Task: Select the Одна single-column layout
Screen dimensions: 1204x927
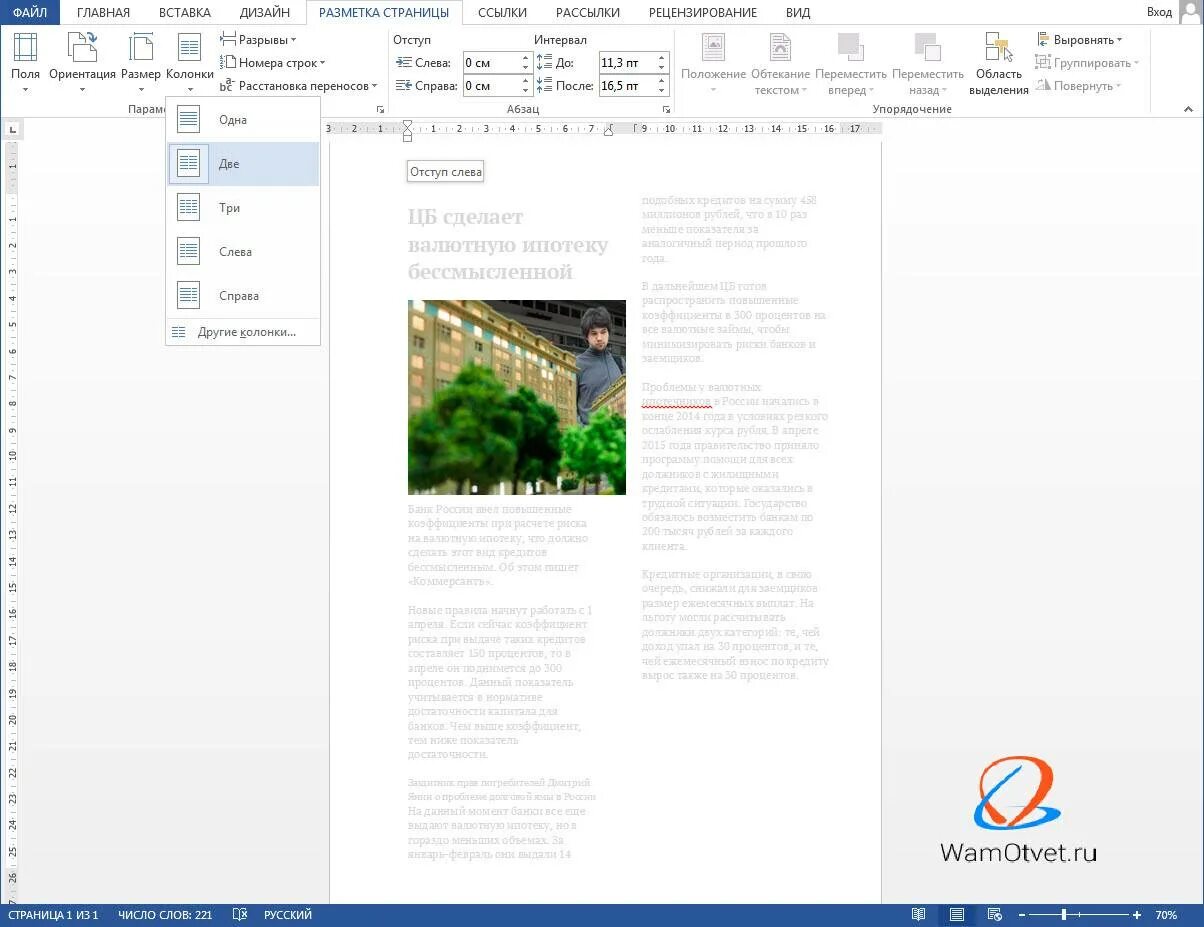Action: (x=243, y=120)
